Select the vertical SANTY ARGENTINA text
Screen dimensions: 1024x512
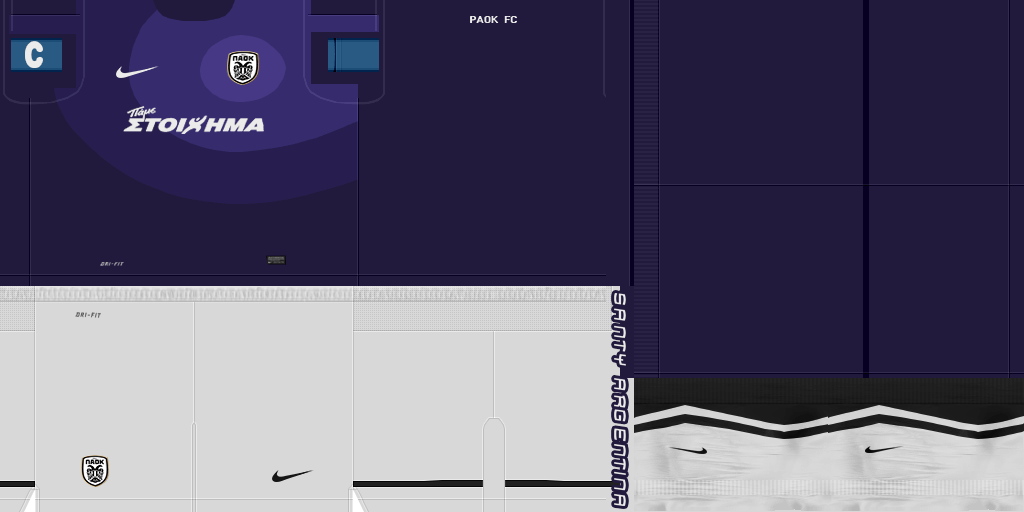pyautogui.click(x=619, y=400)
